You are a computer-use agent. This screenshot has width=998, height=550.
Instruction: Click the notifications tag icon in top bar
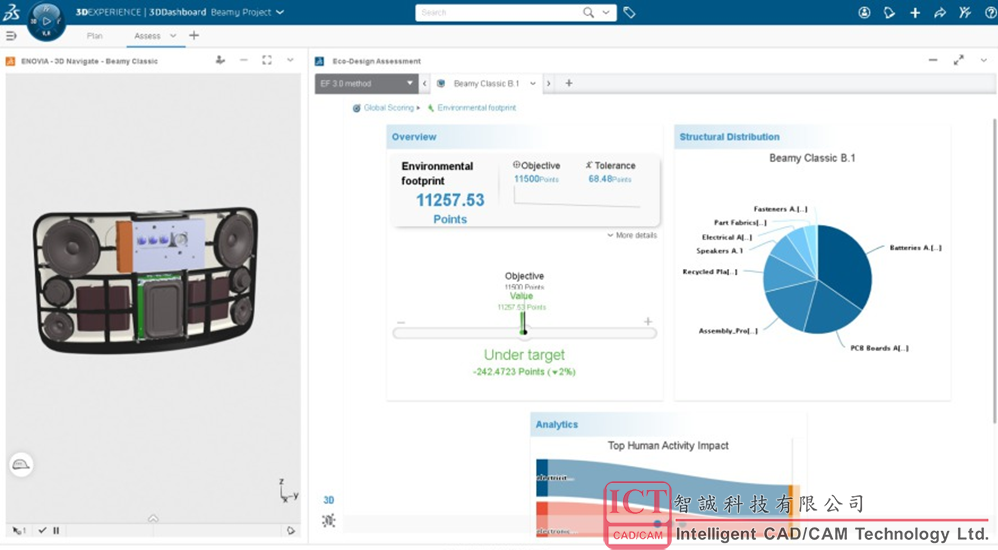[x=889, y=12]
